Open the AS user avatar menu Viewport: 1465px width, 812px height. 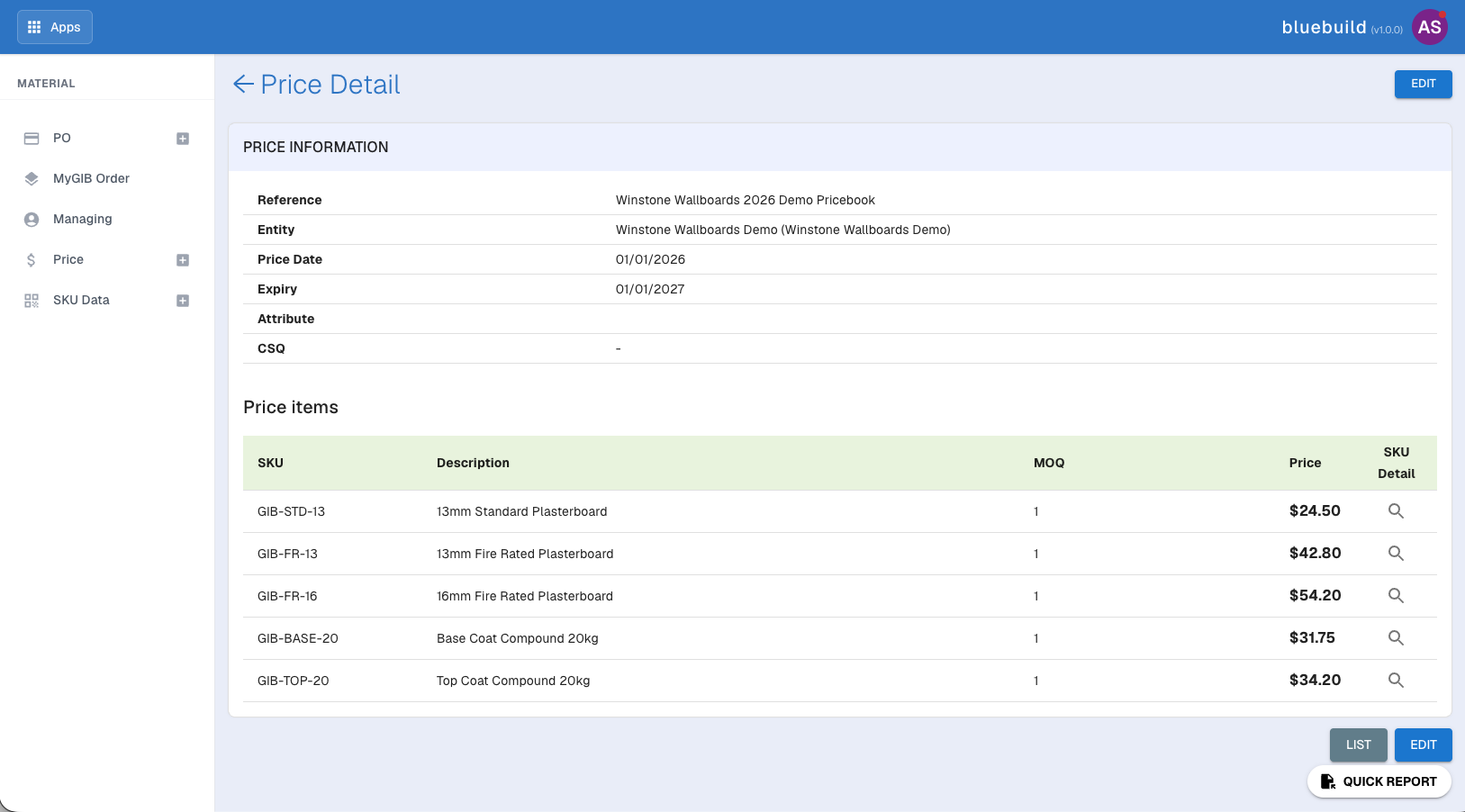tap(1429, 27)
